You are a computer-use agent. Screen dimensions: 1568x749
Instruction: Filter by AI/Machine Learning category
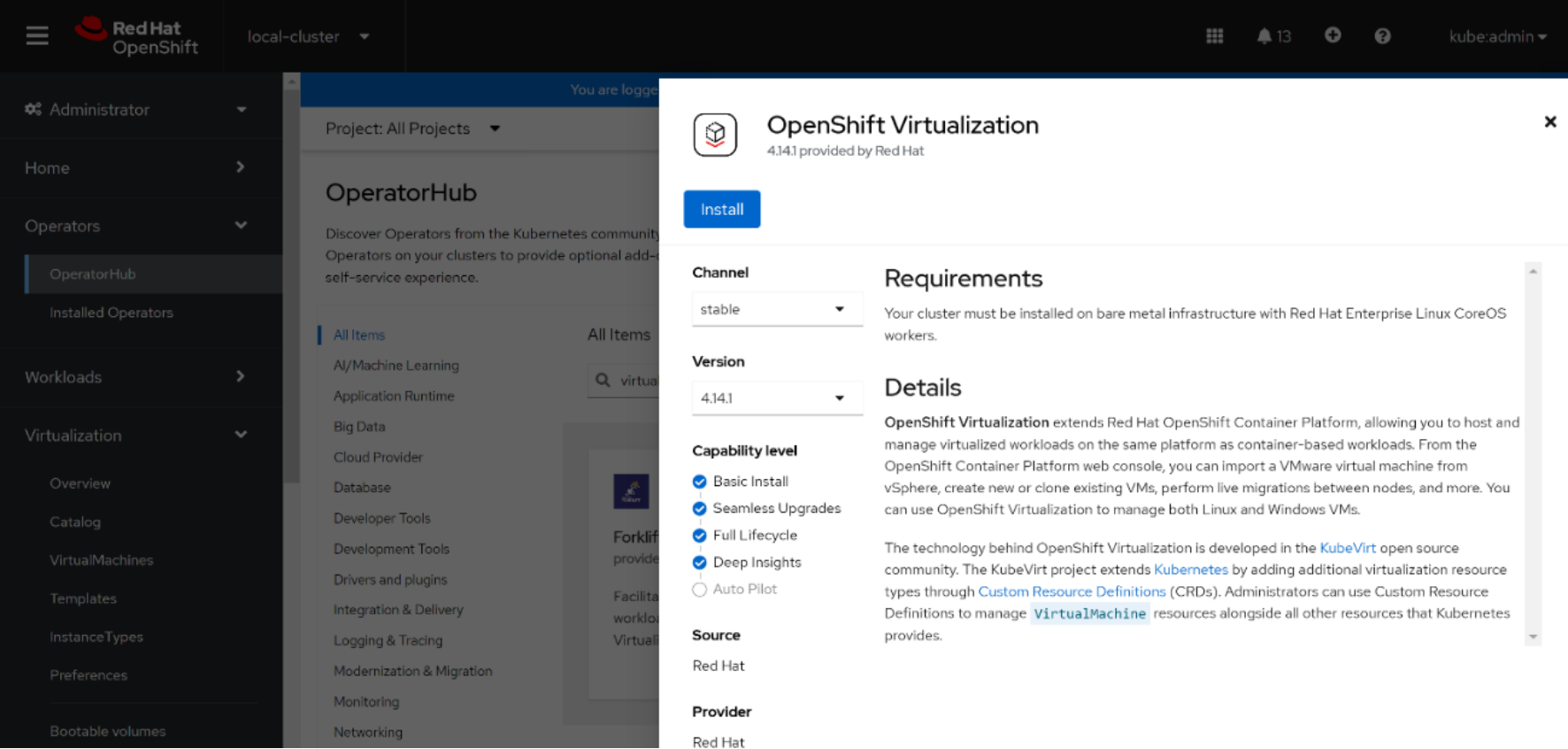(396, 366)
